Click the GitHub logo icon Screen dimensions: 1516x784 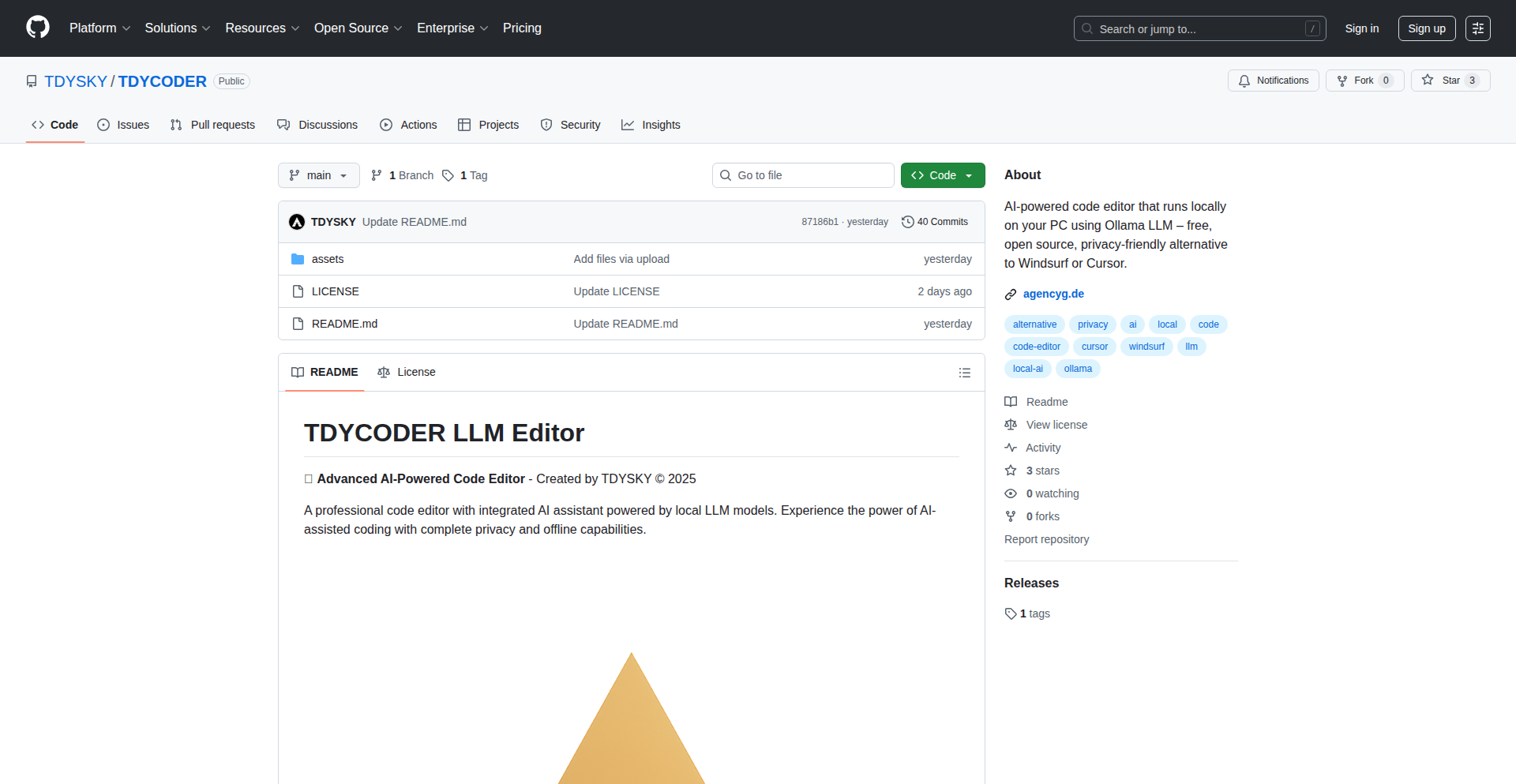tap(38, 28)
